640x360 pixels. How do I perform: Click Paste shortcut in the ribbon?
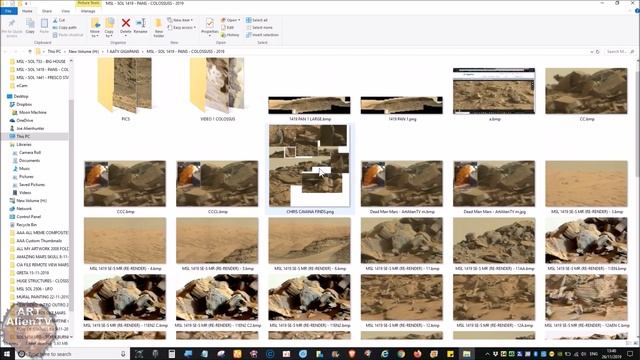click(68, 35)
